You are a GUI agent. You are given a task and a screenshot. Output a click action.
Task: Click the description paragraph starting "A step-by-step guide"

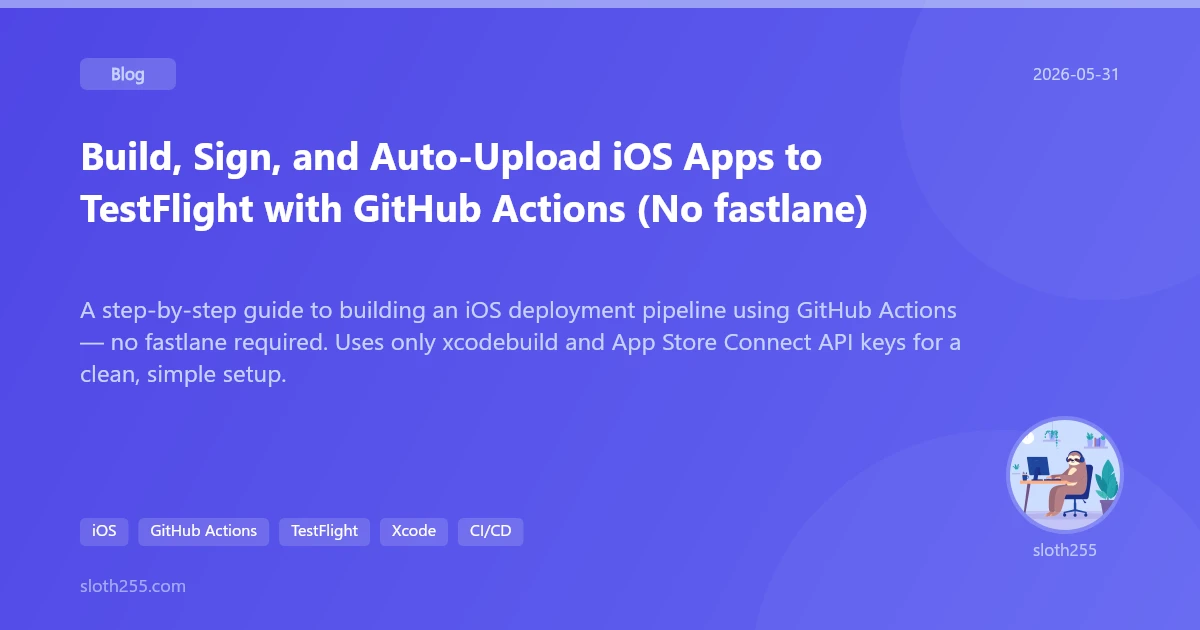click(x=521, y=342)
